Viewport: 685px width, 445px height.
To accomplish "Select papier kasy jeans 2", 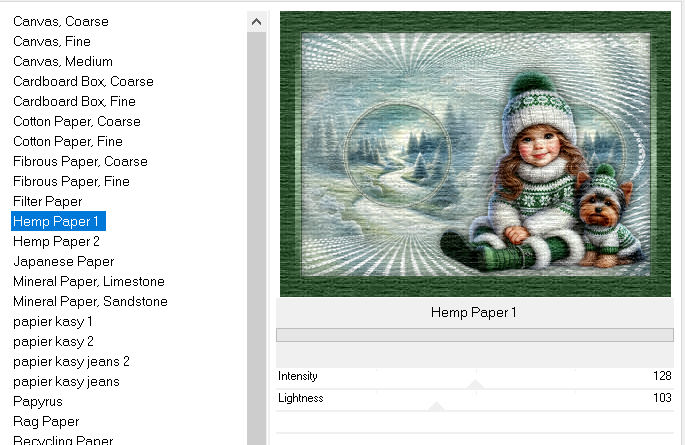I will pyautogui.click(x=71, y=362).
